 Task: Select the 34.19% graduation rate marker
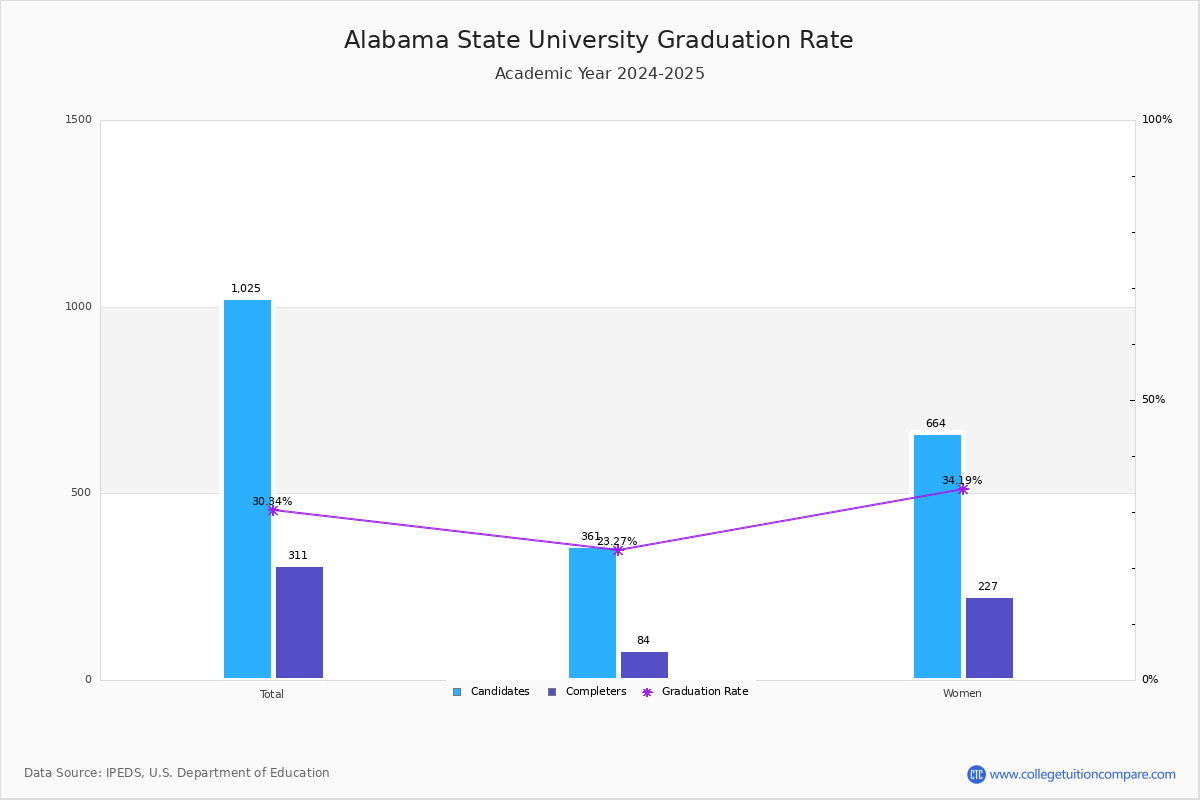(x=963, y=489)
